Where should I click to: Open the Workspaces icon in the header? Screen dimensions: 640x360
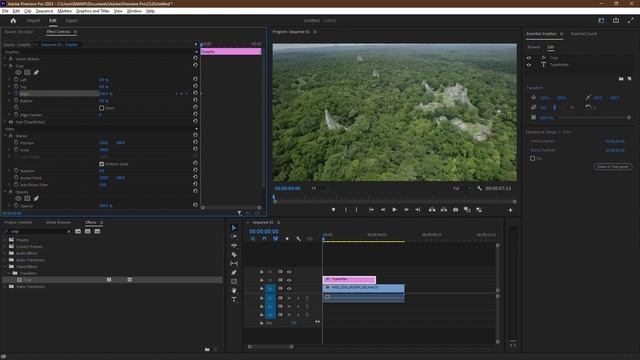[601, 20]
